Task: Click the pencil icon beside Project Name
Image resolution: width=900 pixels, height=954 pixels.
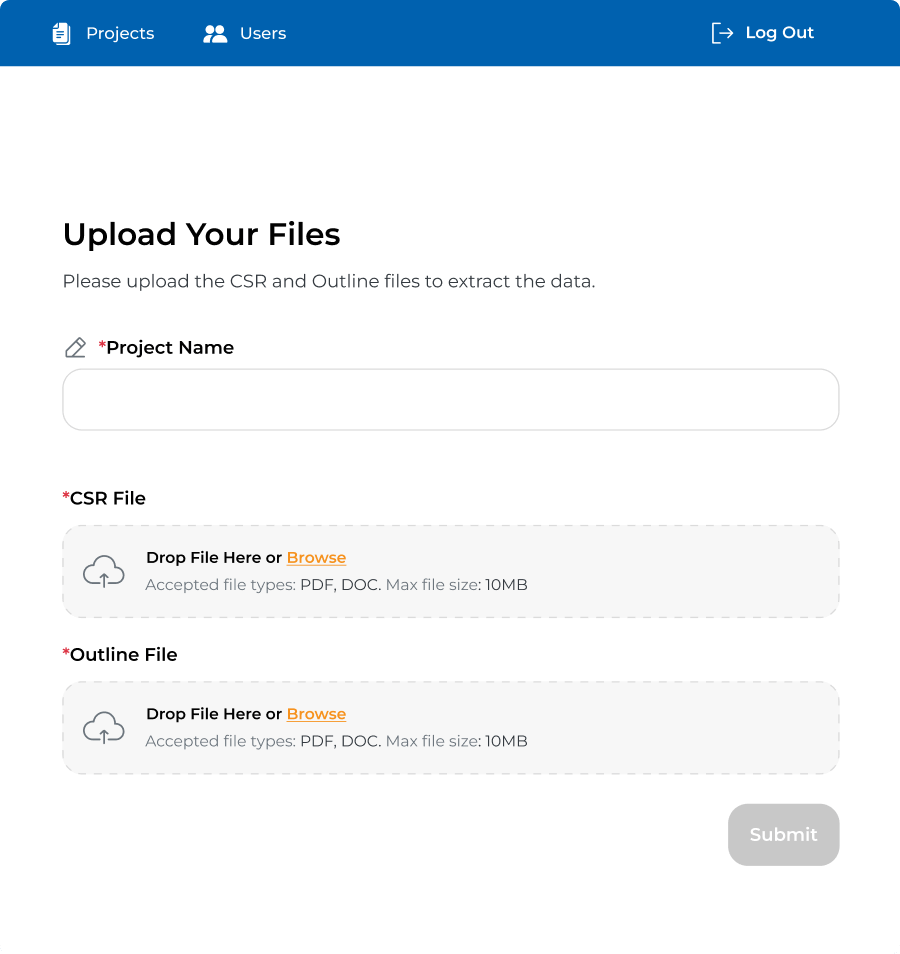Action: point(75,347)
